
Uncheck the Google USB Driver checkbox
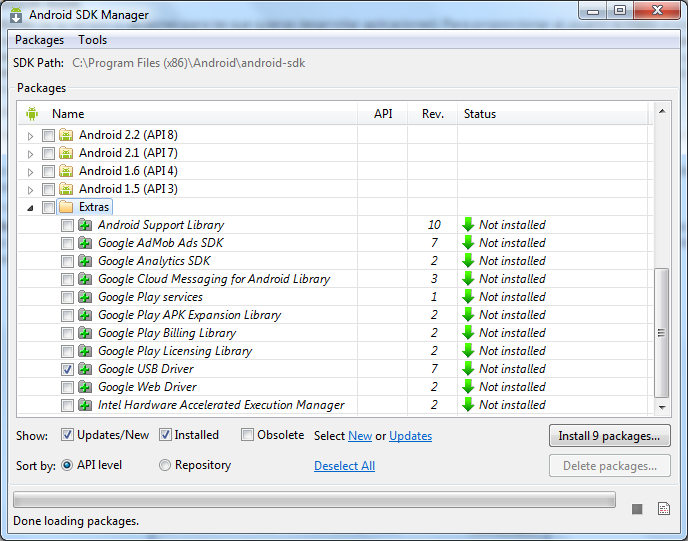pos(67,369)
